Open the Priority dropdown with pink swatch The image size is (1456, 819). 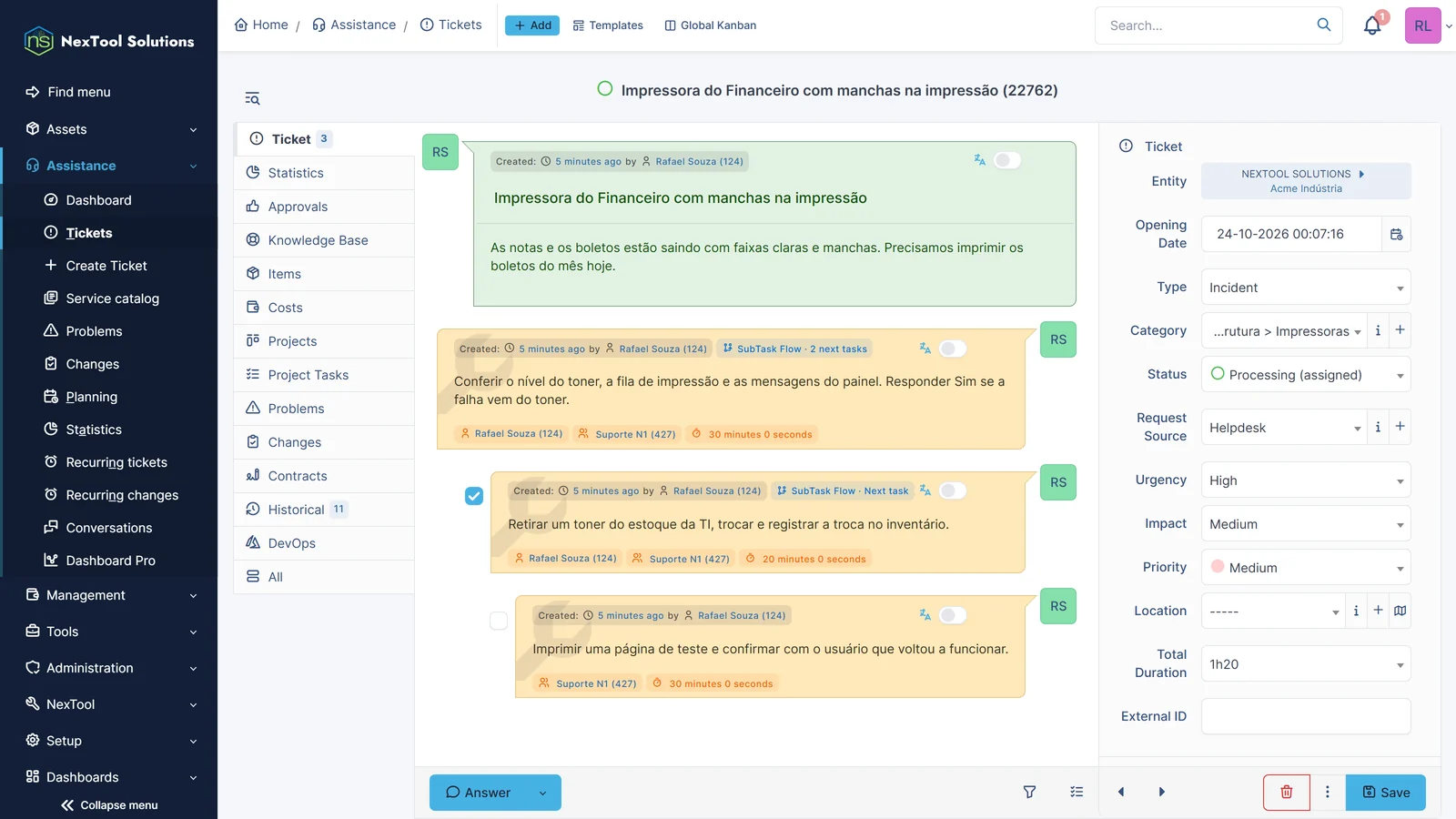[x=1306, y=568]
